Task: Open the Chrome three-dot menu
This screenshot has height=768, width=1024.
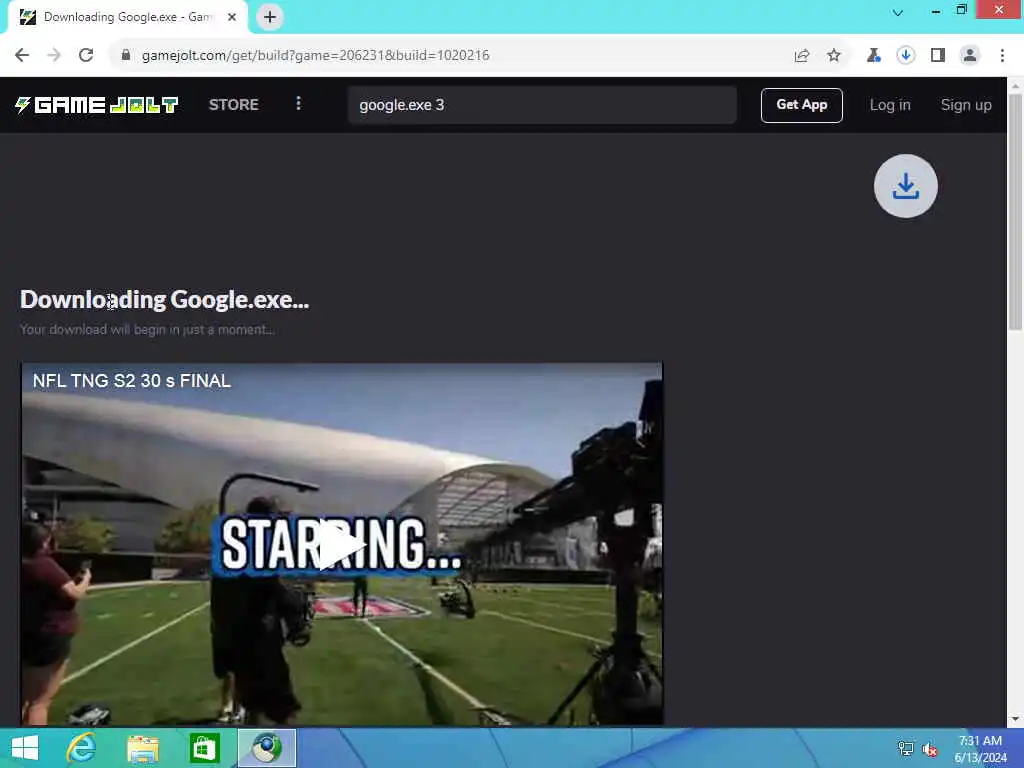Action: click(x=1002, y=56)
